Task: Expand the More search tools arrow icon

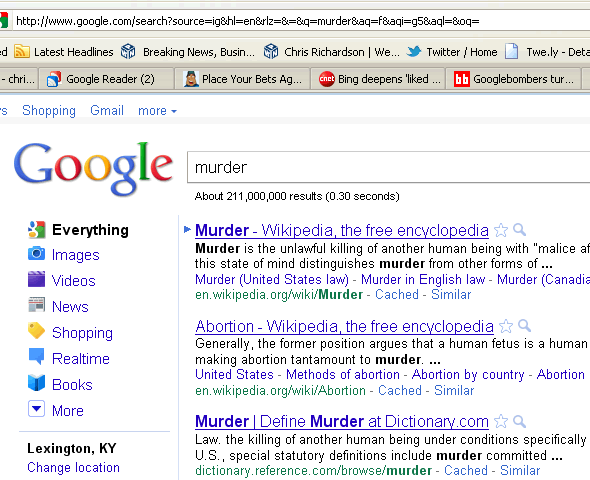Action: pos(36,409)
